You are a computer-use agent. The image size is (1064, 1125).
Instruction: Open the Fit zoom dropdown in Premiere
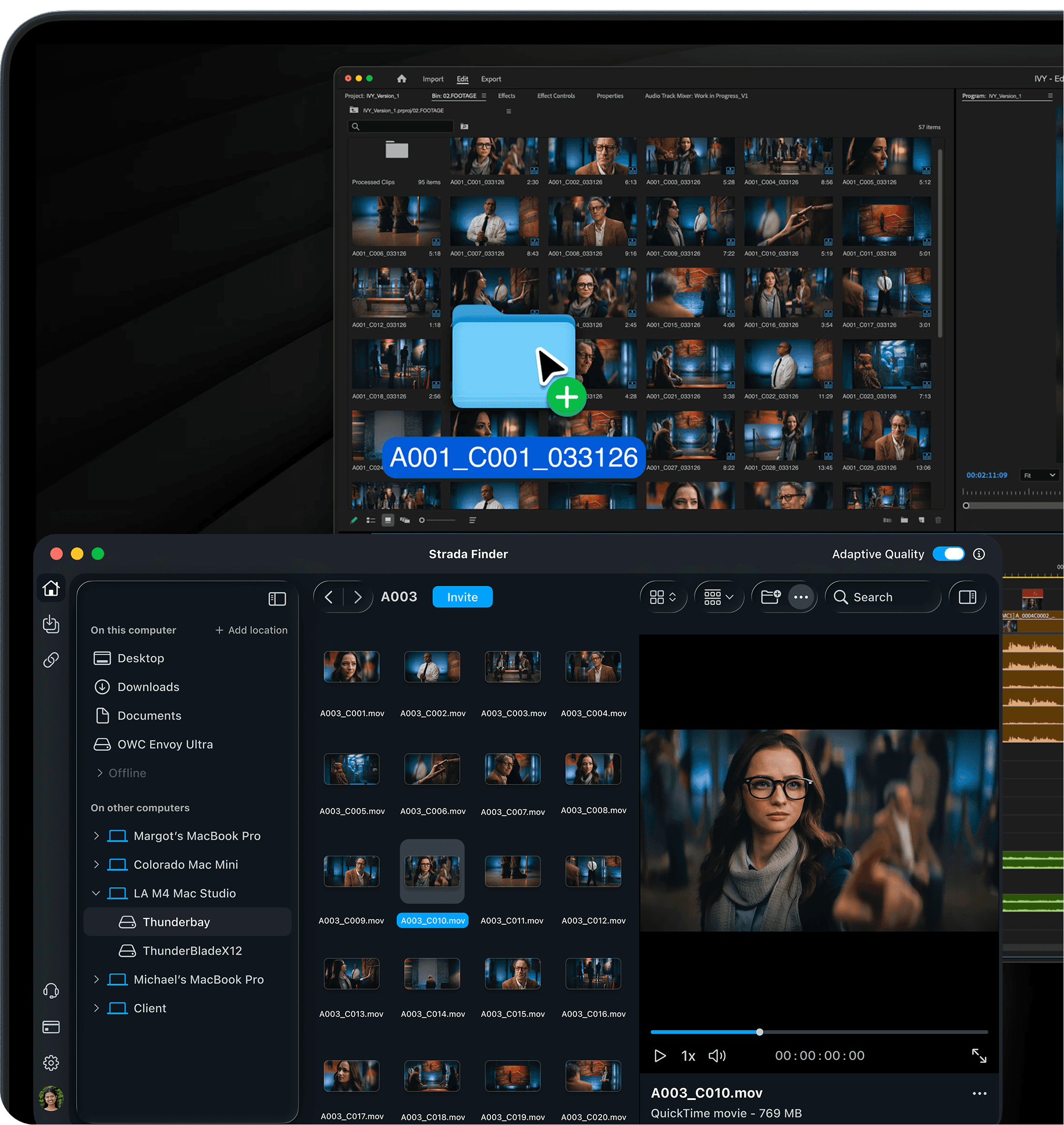click(x=1040, y=475)
